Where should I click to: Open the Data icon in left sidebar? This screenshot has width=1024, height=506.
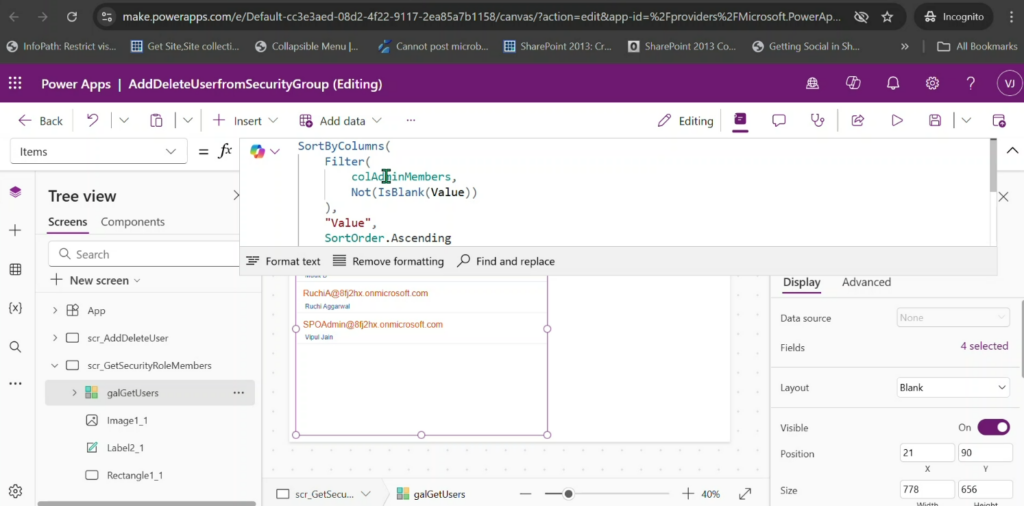(15, 269)
